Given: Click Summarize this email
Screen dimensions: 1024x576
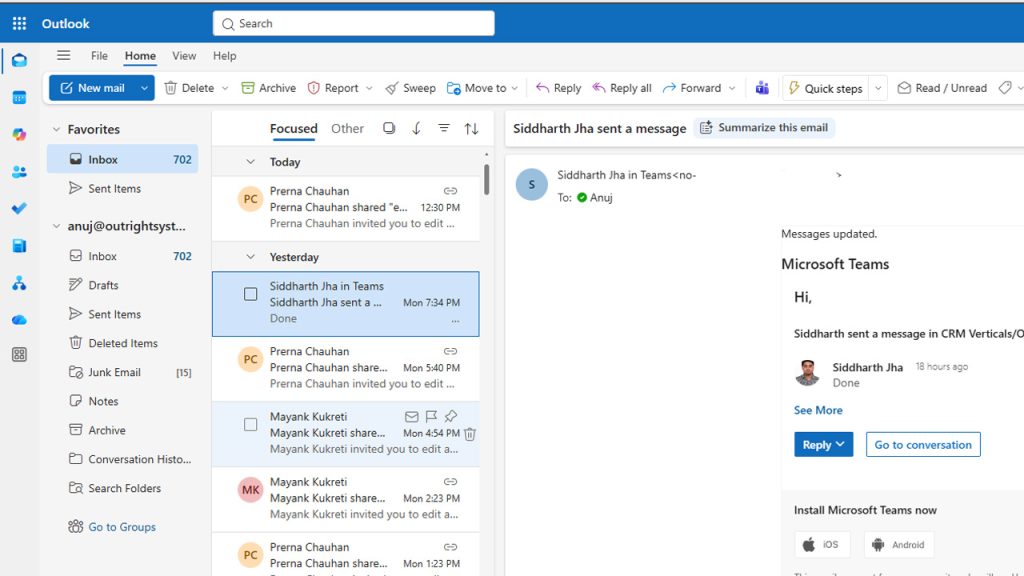Looking at the screenshot, I should point(764,128).
